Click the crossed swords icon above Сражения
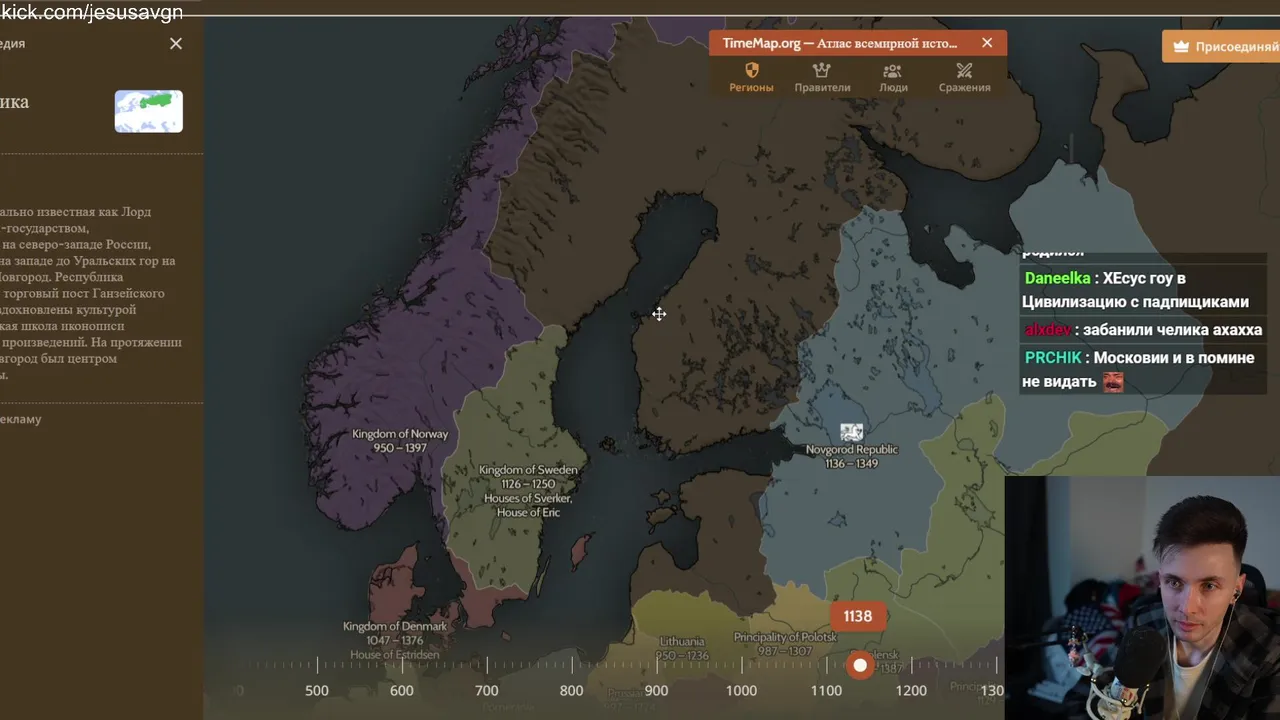The image size is (1280, 720). [964, 70]
